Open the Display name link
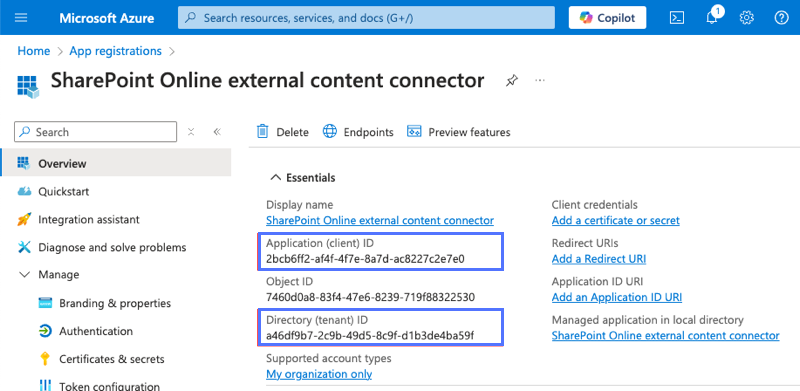The image size is (800, 391). point(380,221)
